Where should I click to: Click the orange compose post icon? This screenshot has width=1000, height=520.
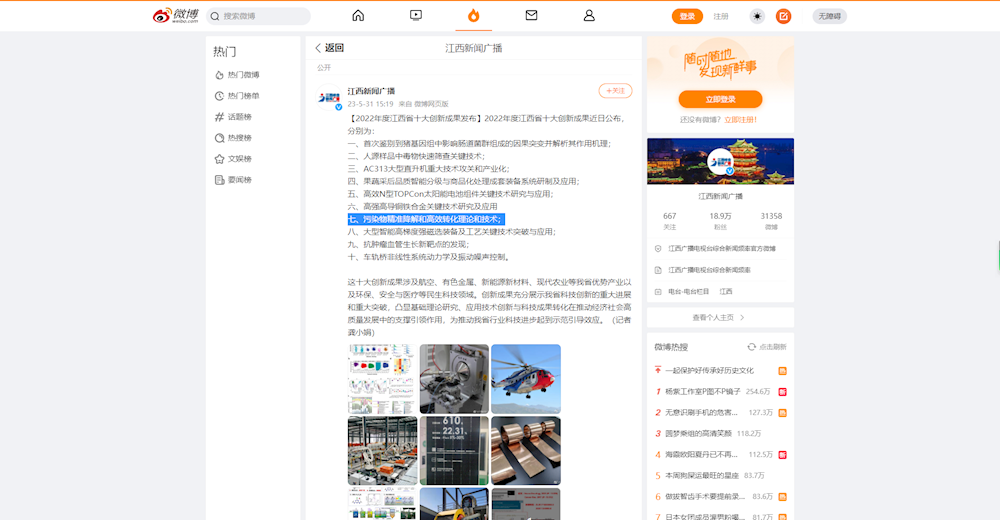click(784, 16)
